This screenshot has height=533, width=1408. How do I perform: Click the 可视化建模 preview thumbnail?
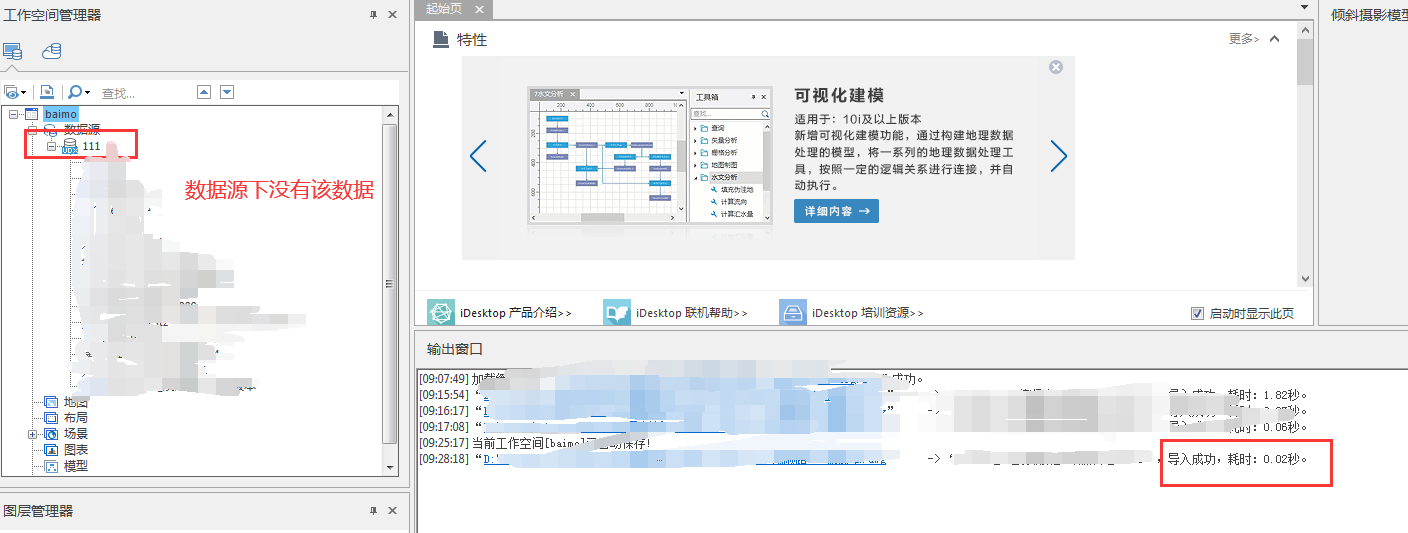tap(650, 155)
